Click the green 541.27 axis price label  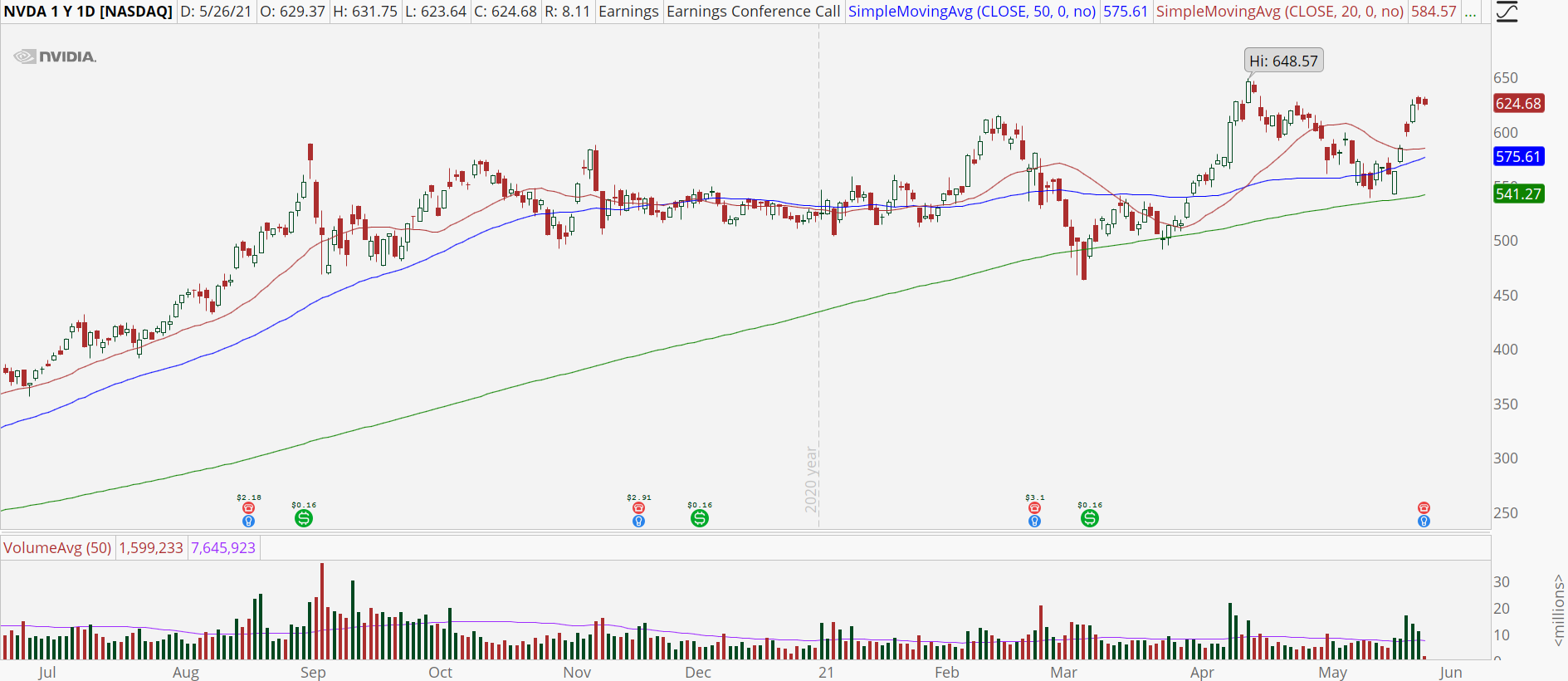[1518, 194]
